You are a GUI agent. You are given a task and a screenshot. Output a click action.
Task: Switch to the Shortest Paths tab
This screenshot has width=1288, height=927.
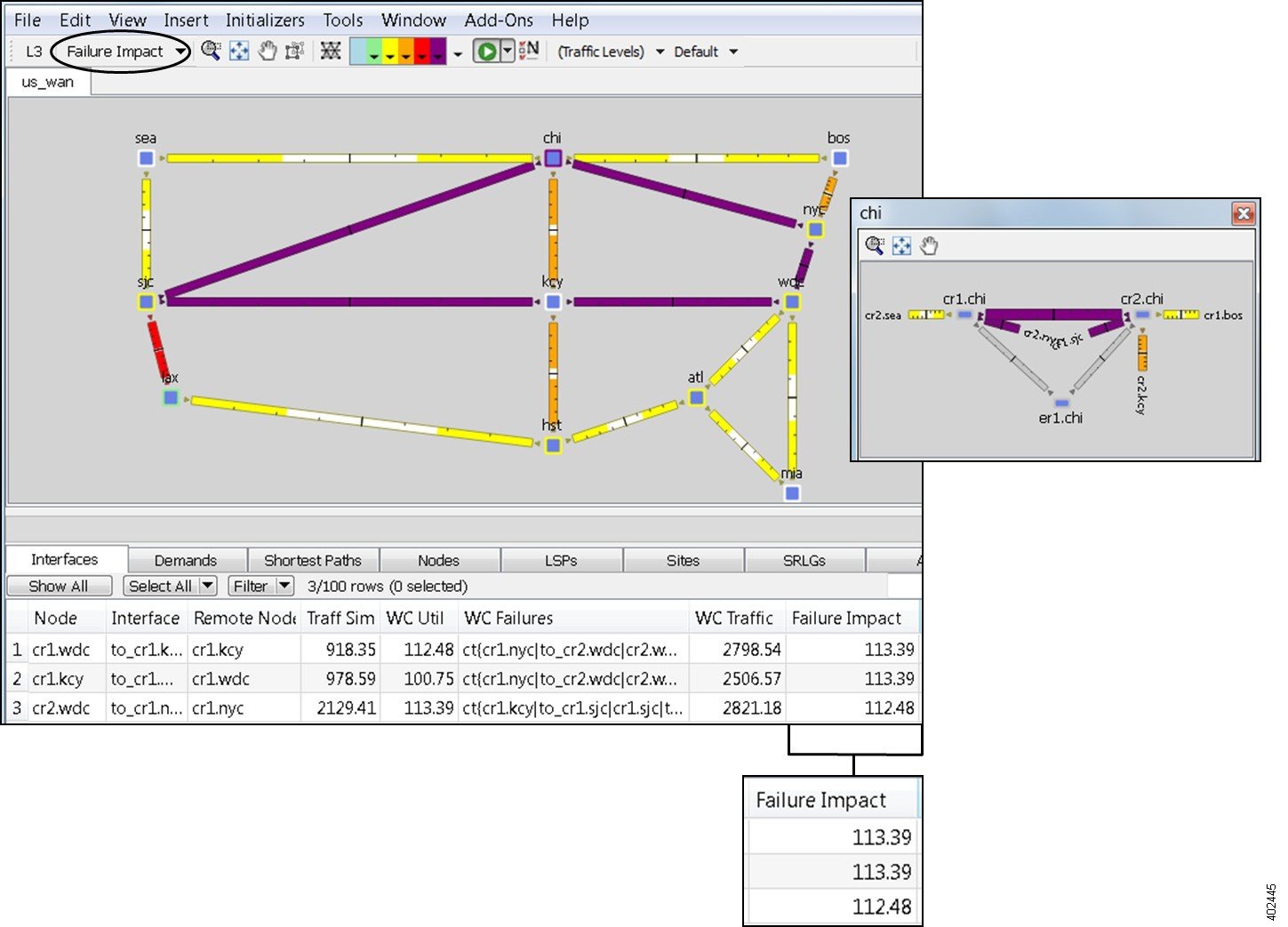click(x=313, y=561)
